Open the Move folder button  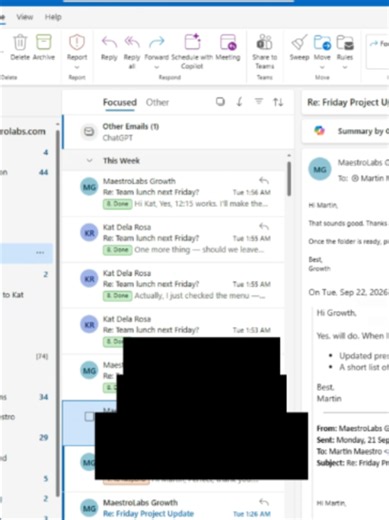322,42
